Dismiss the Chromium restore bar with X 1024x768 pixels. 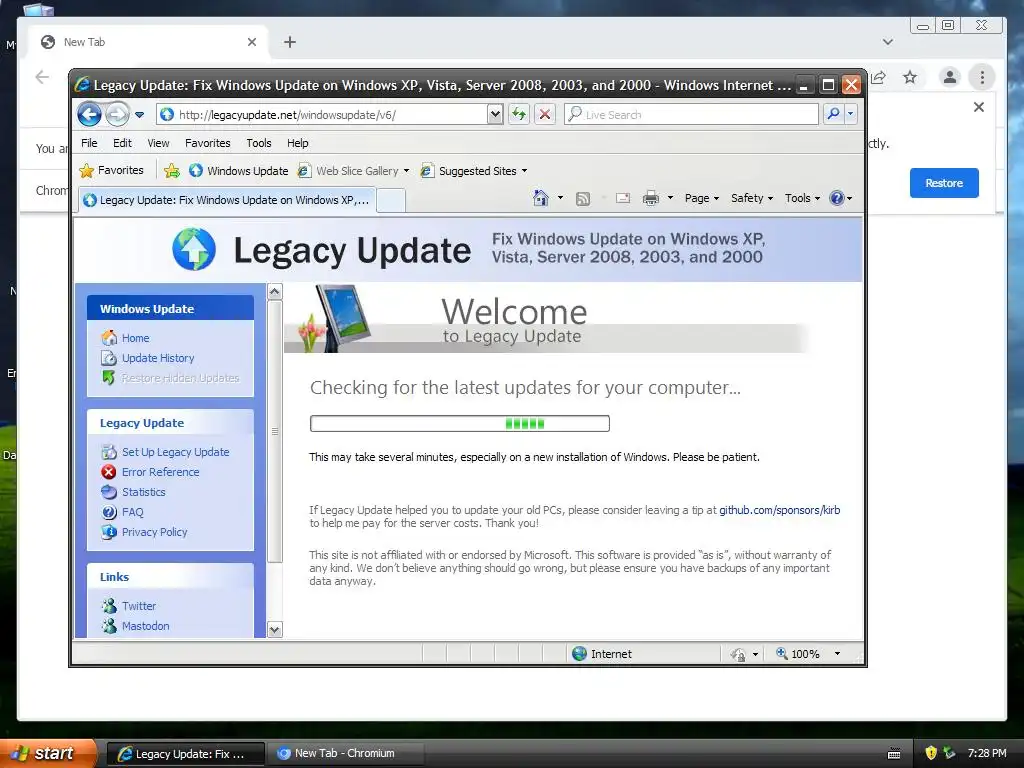click(978, 107)
